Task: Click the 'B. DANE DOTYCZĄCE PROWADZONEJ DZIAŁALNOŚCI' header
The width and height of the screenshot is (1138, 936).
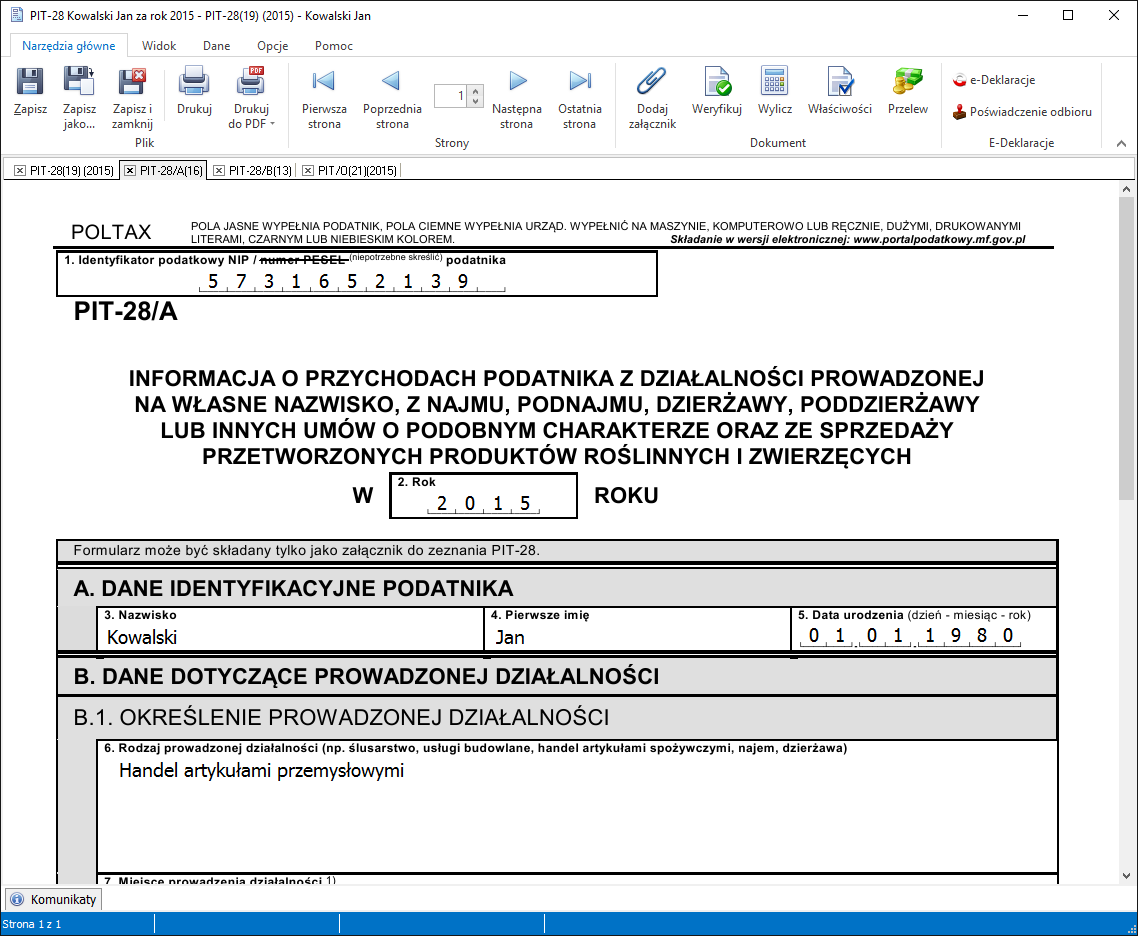Action: 367,676
